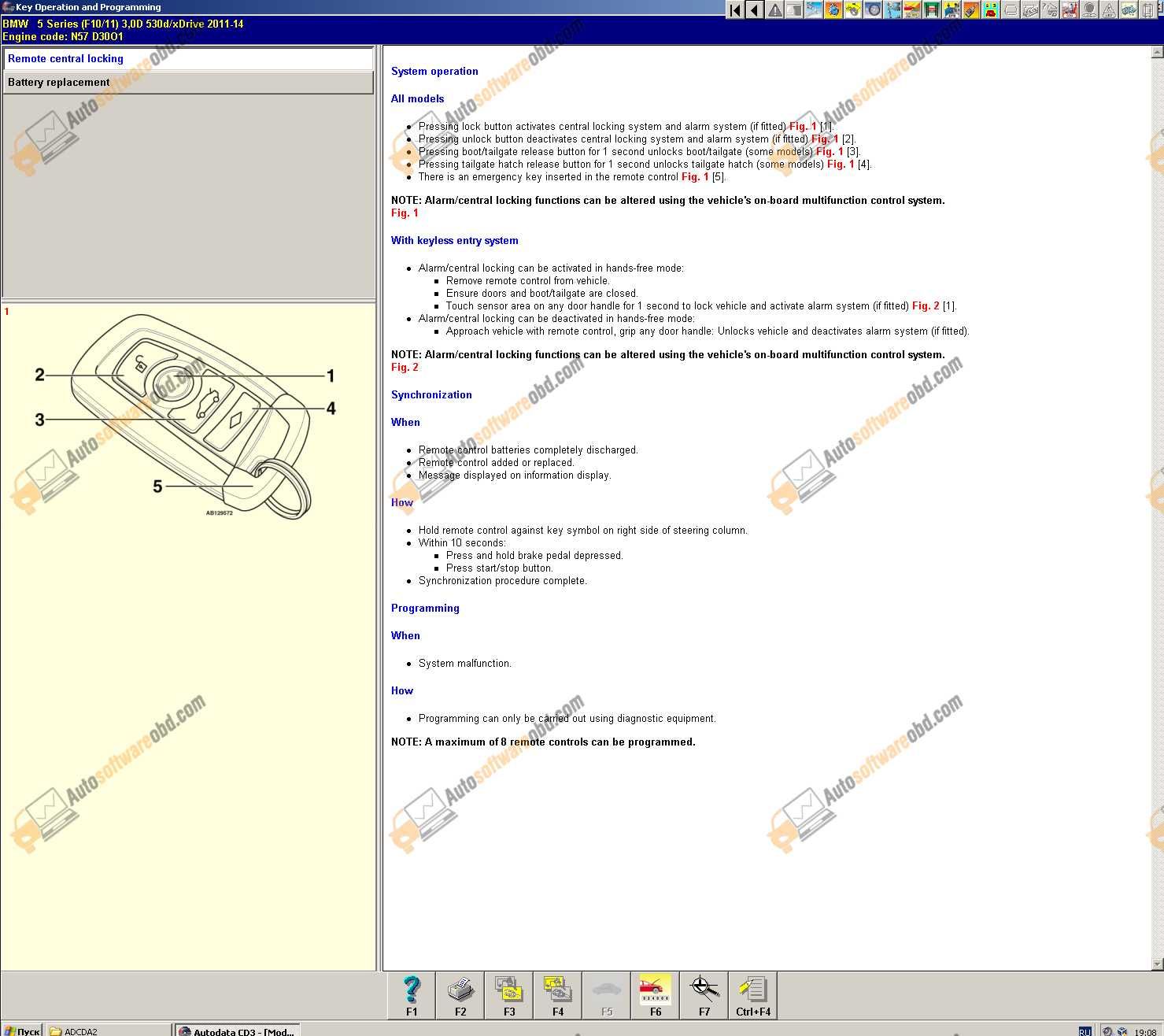Click 'Press start/stop button.' text

point(500,568)
